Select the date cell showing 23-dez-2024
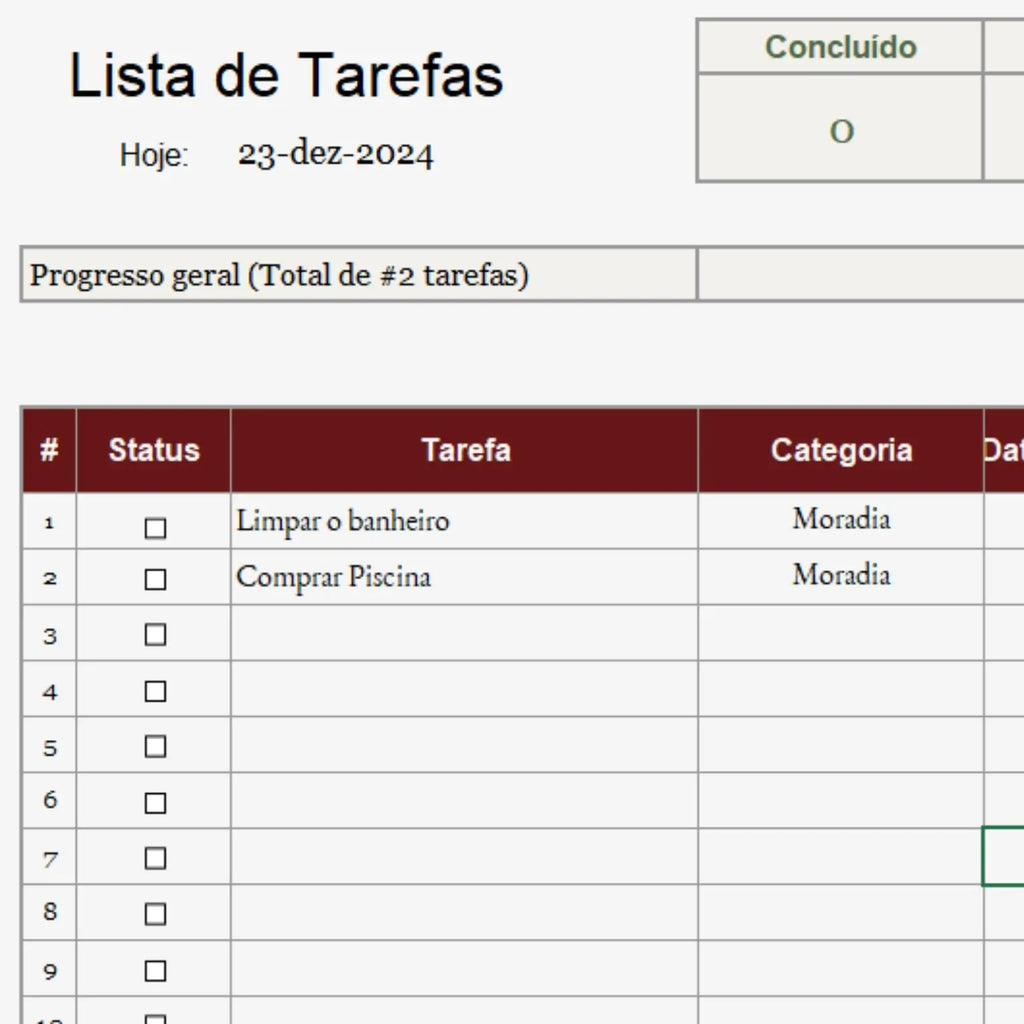 tap(336, 154)
